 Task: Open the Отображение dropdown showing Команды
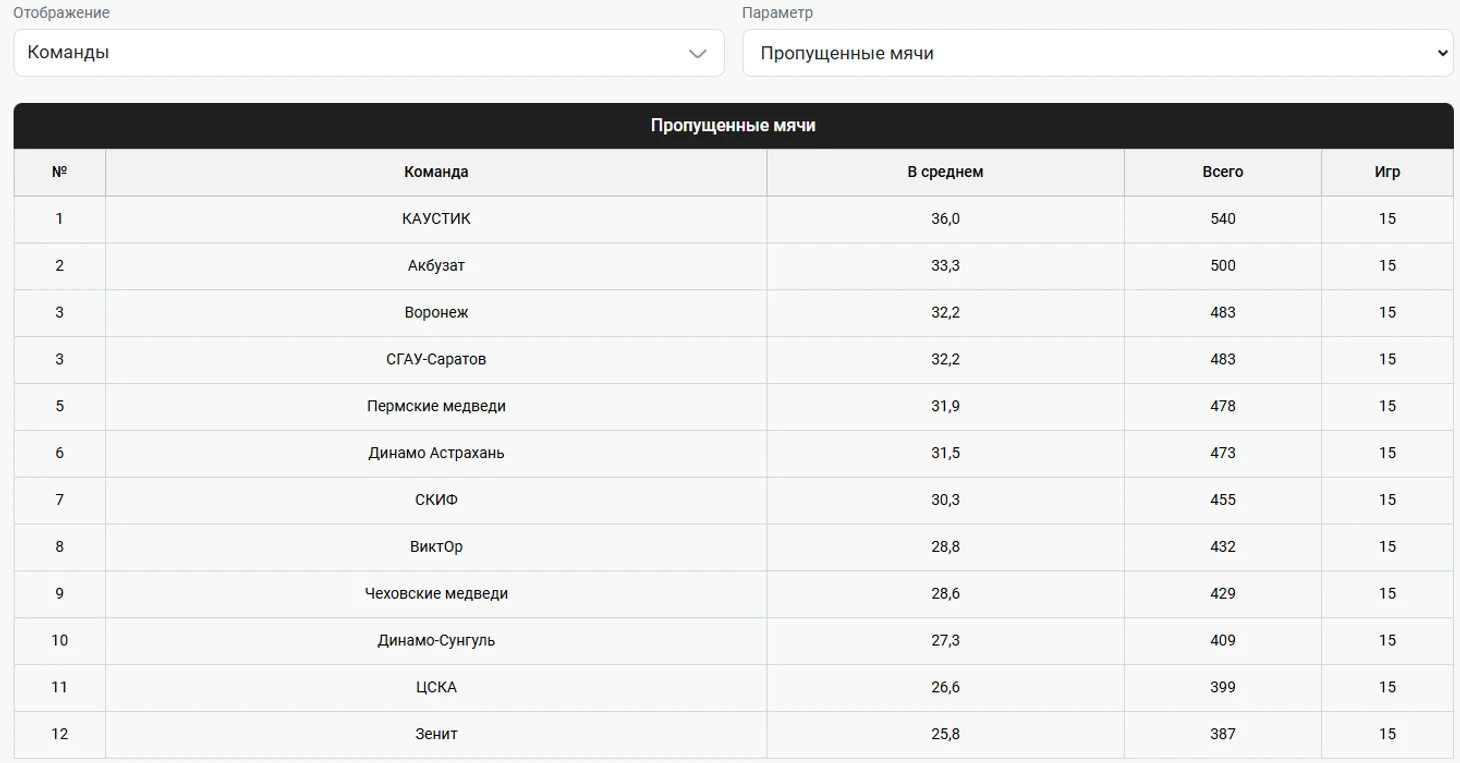(369, 53)
